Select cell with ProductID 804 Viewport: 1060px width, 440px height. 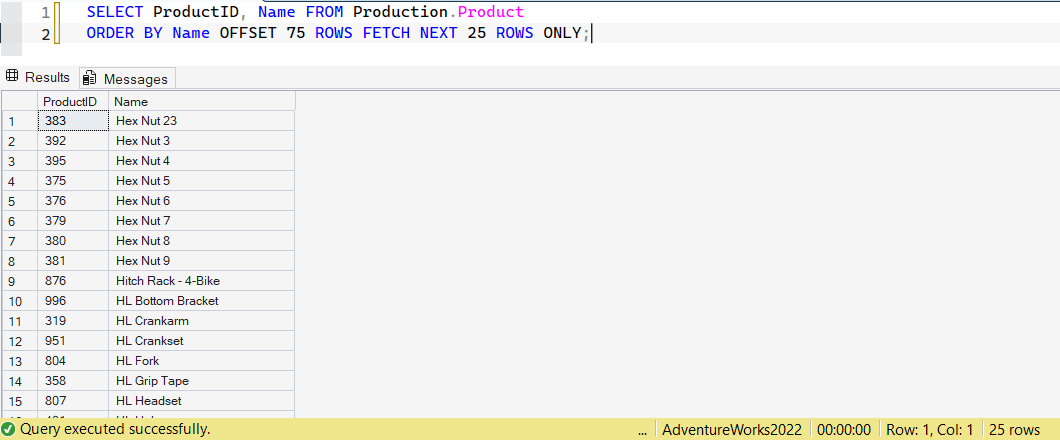(73, 361)
